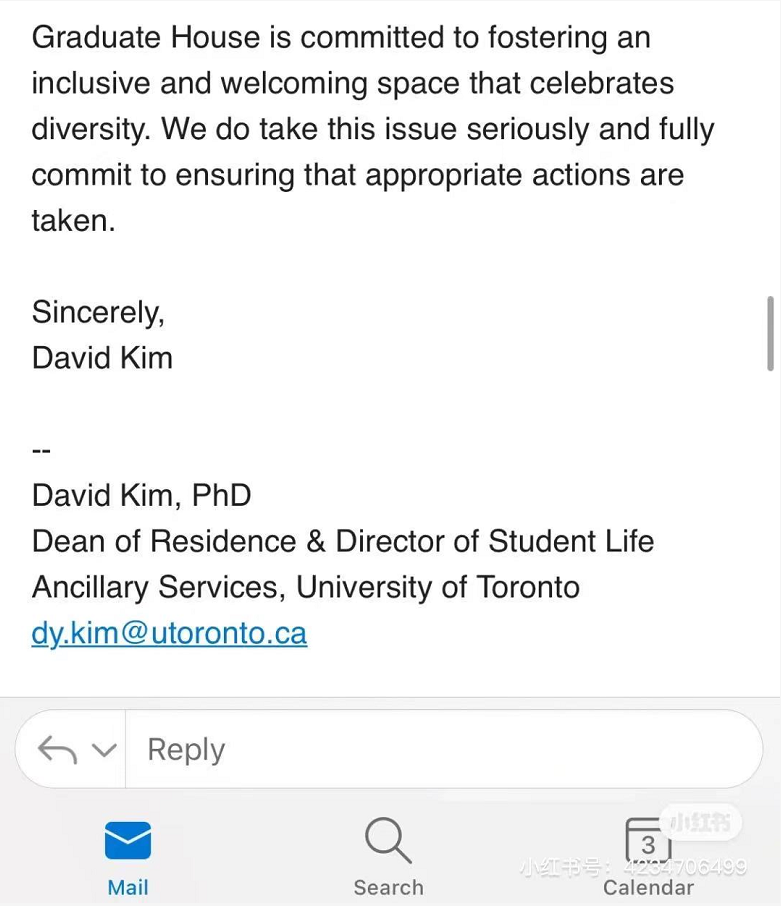Open the Calendar icon showing 3

point(647,840)
